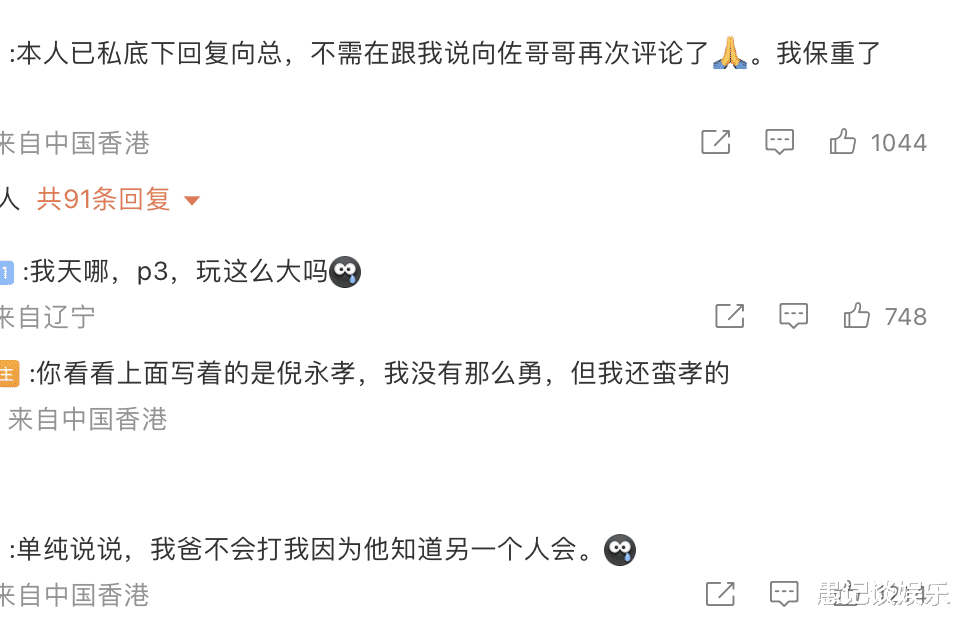Click the orange '1' badge on the p3 comment
Screen dimensions: 964x624
click(6, 269)
